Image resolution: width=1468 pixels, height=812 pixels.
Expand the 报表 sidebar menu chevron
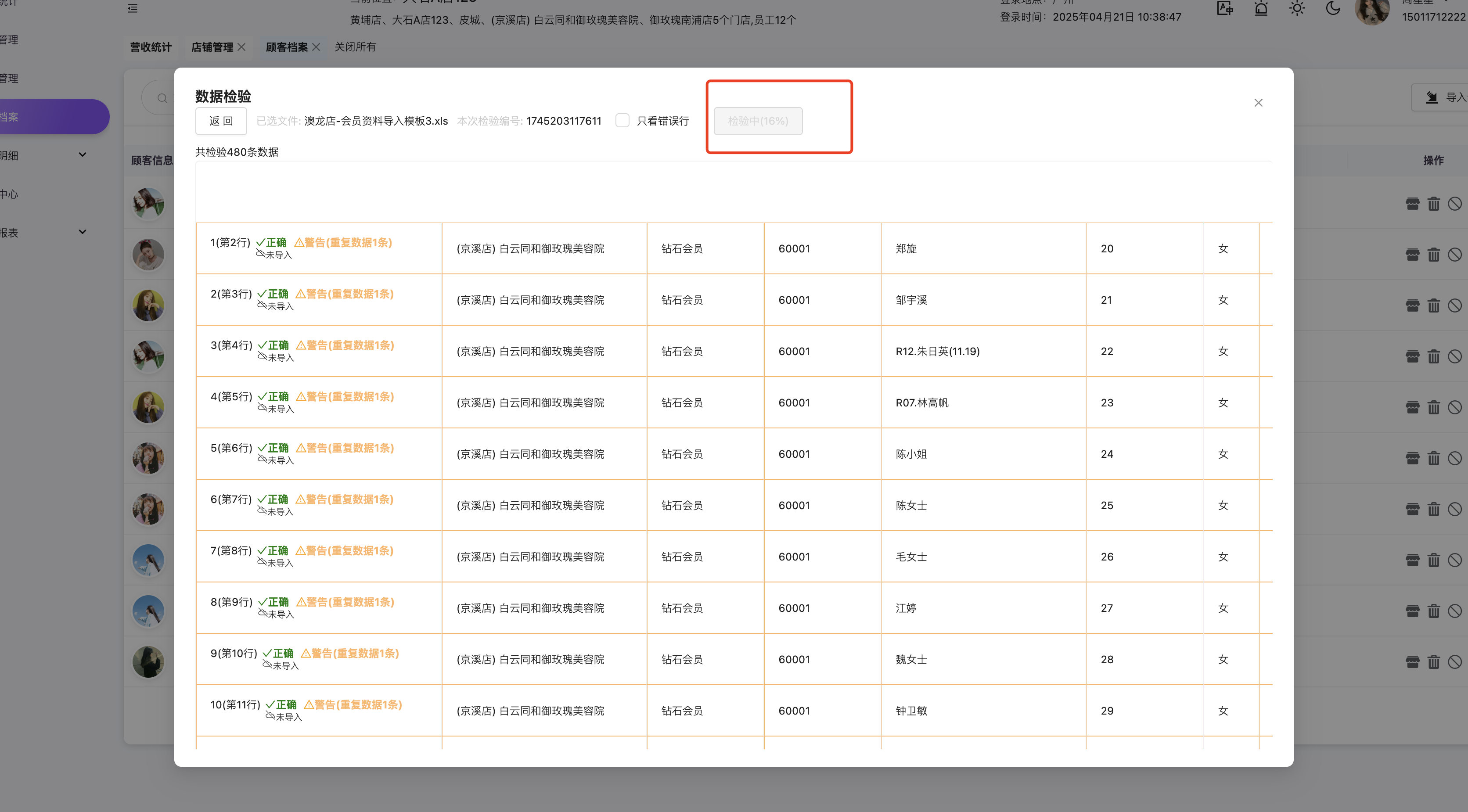83,232
